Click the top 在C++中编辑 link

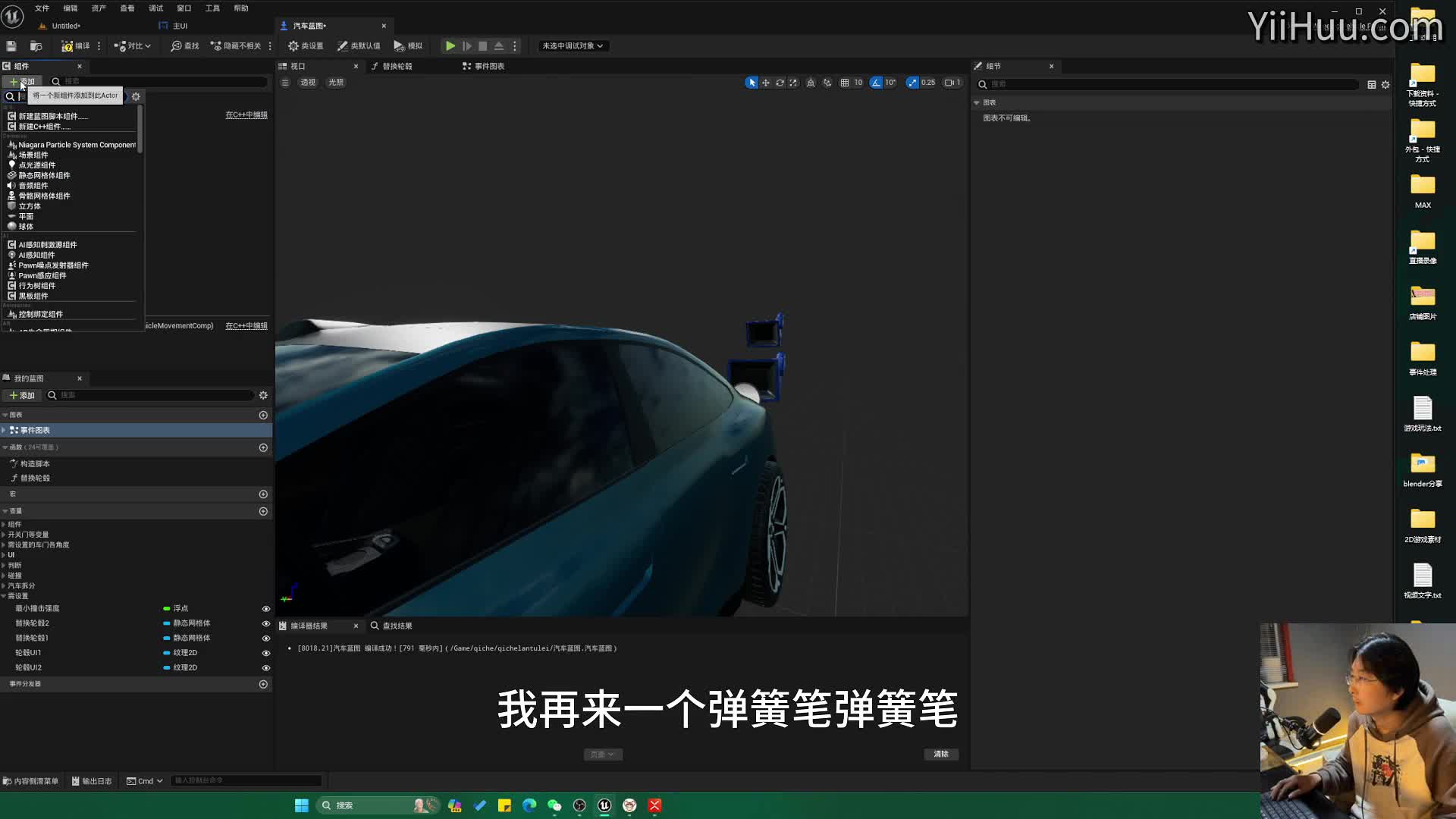[x=246, y=115]
